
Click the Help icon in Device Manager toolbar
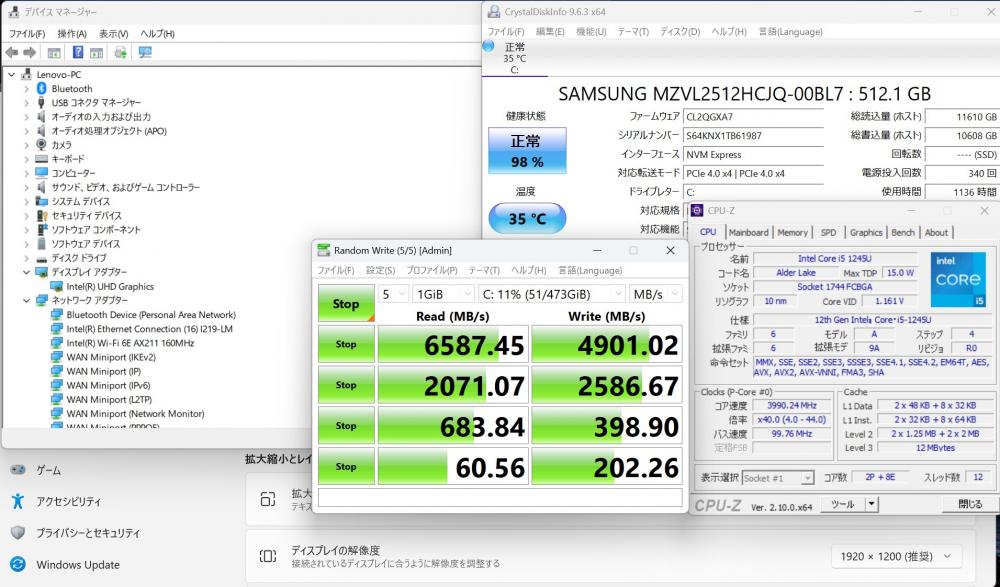(78, 52)
